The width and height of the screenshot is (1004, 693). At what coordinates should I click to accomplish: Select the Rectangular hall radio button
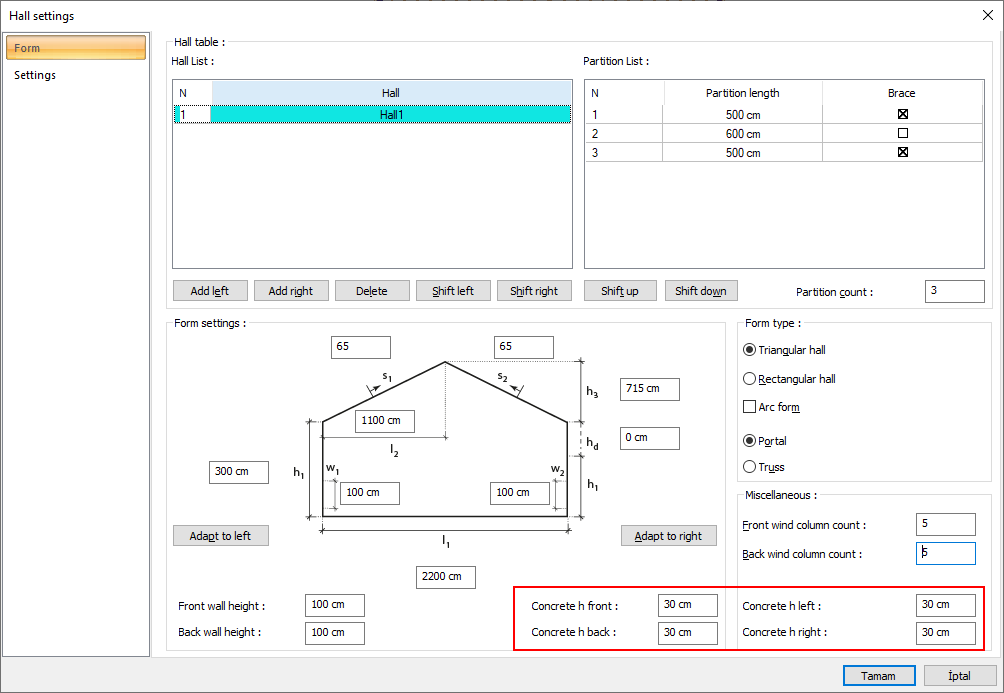click(x=749, y=379)
